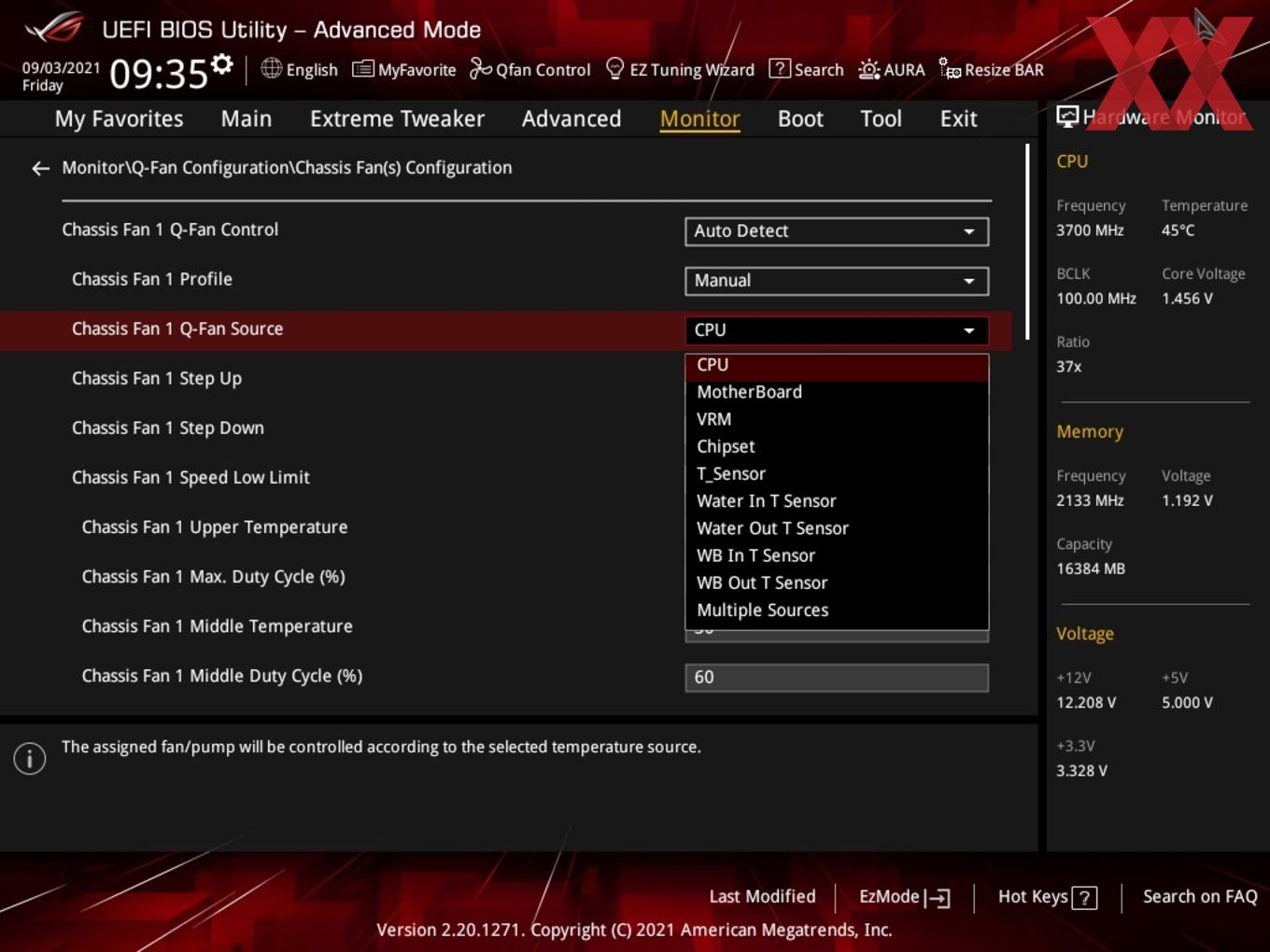
Task: Click +12V reading 12.208 V
Action: [x=1086, y=703]
